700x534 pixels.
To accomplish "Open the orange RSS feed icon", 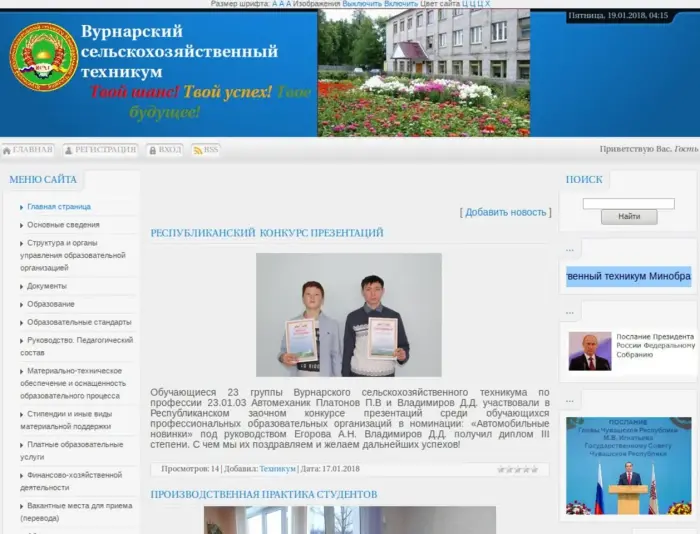I will click(x=197, y=150).
